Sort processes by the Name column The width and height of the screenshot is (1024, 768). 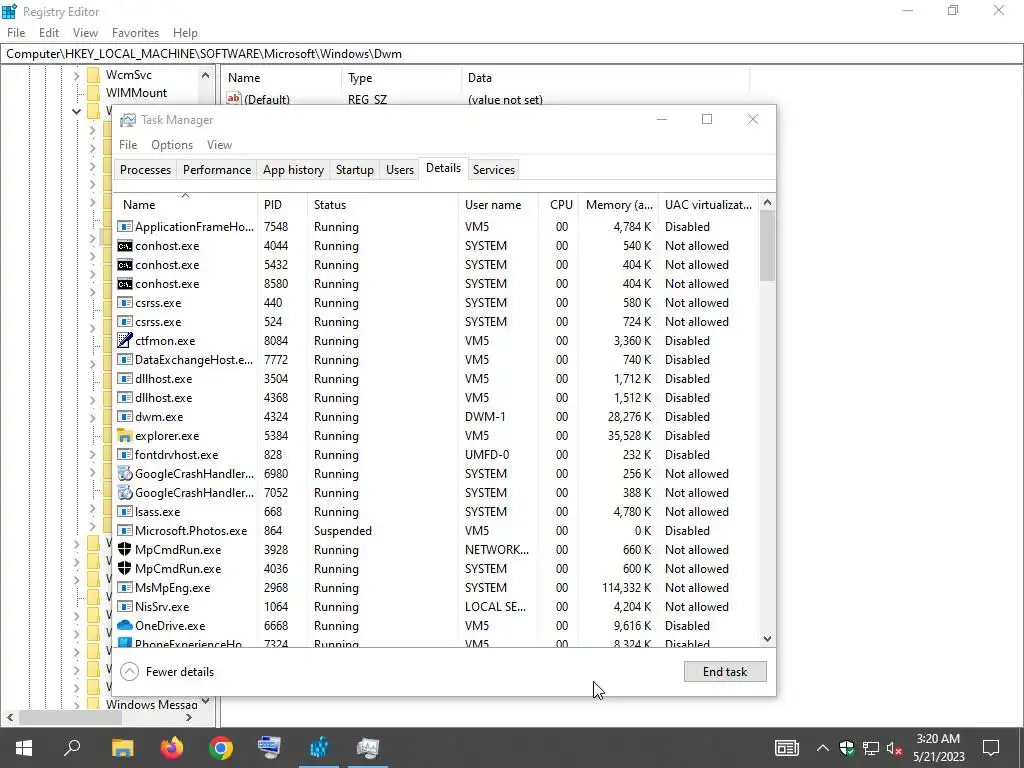[185, 204]
